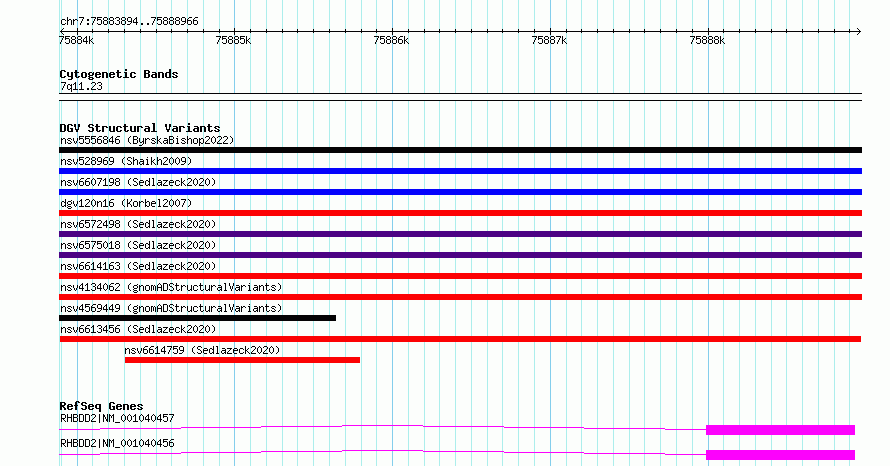This screenshot has width=890, height=466.
Task: Select the short black bar of nsv4569449
Action: [198, 318]
